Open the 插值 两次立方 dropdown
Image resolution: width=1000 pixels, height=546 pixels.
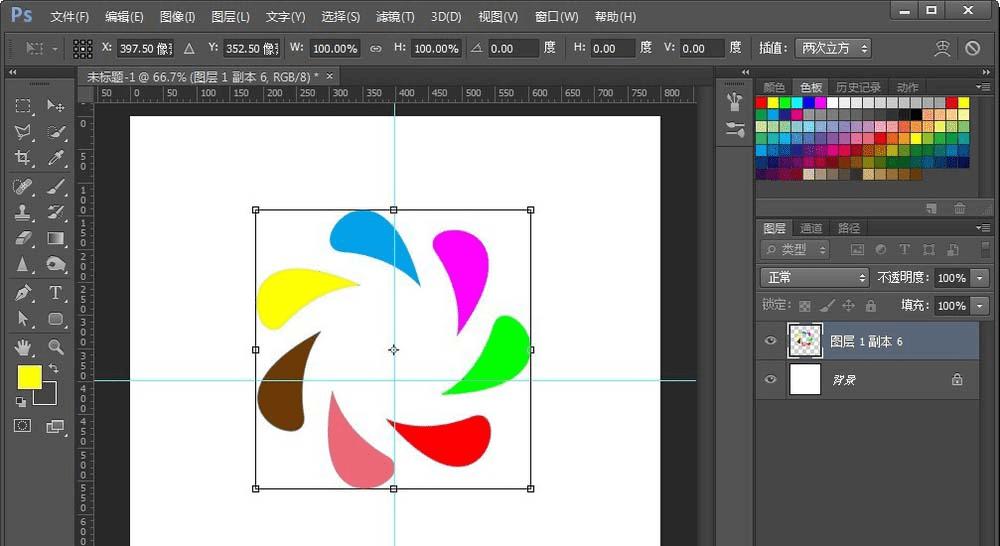point(835,48)
